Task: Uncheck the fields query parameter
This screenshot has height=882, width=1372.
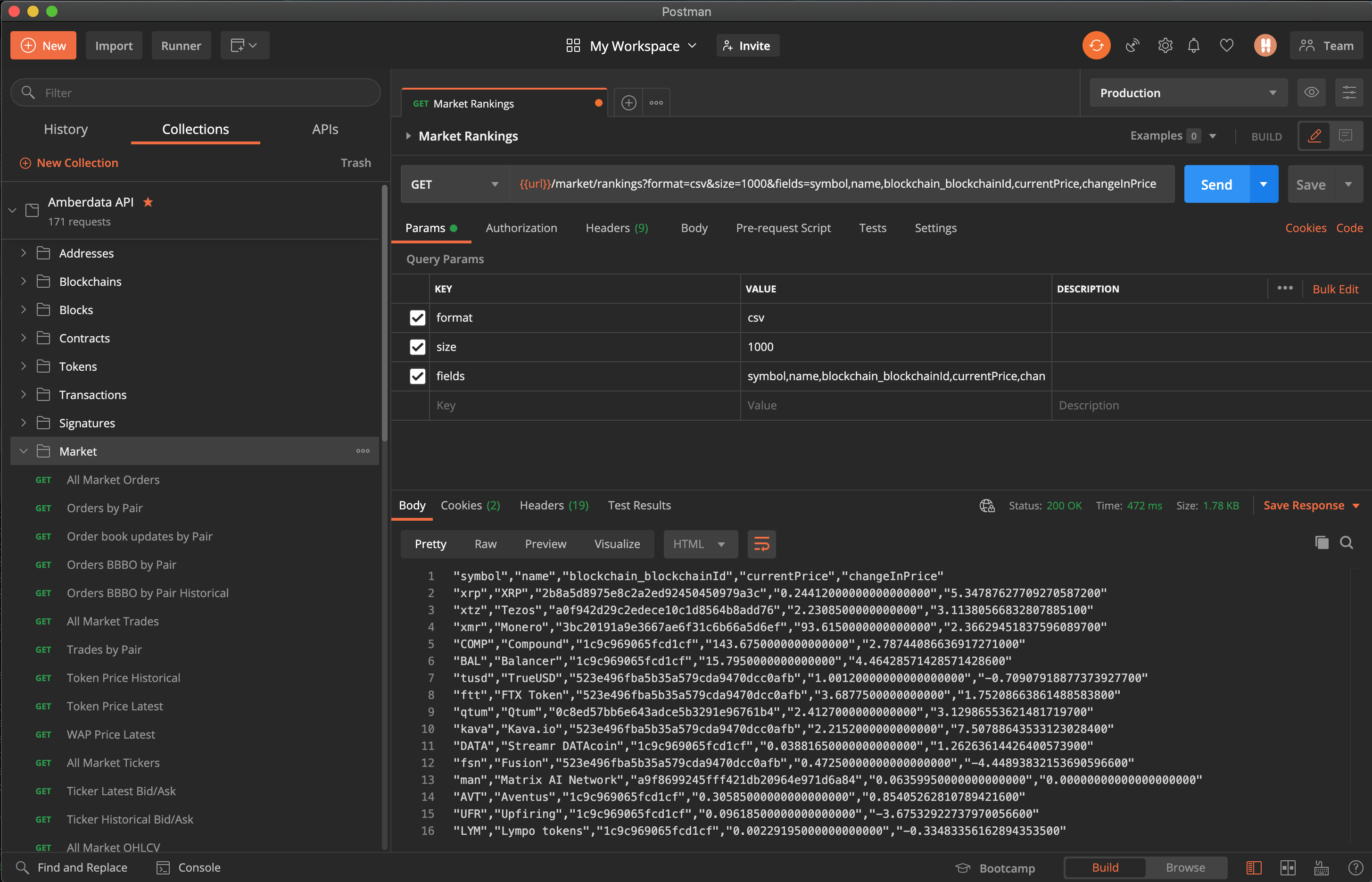Action: pos(417,376)
